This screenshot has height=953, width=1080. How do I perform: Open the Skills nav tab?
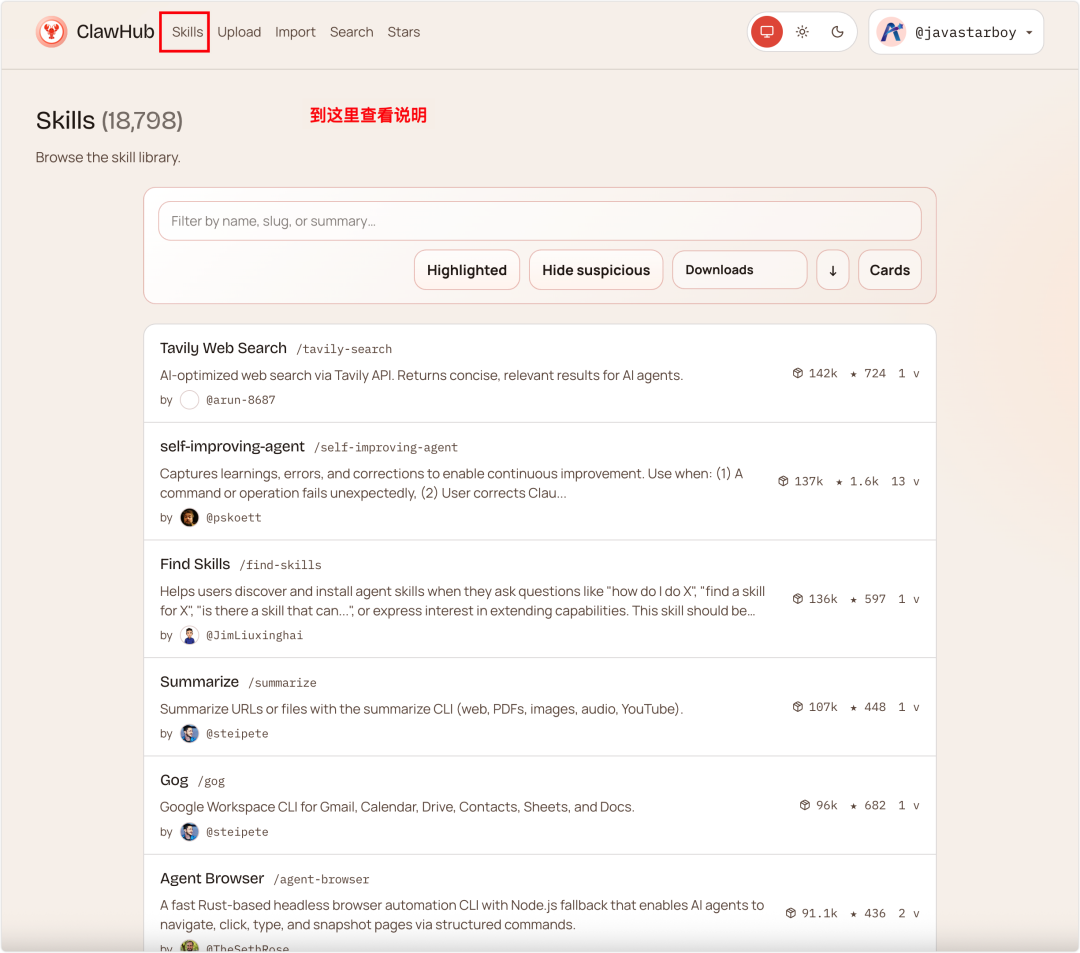187,32
